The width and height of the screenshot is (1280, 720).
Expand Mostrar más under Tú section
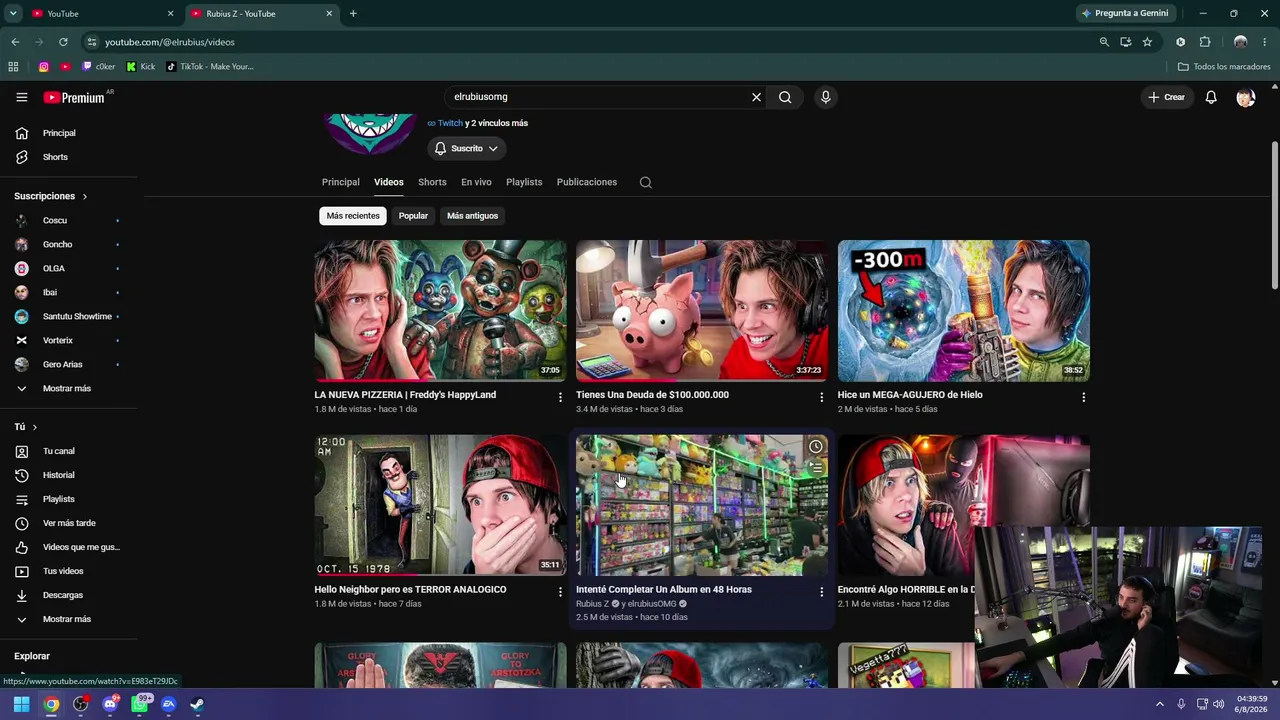(66, 619)
